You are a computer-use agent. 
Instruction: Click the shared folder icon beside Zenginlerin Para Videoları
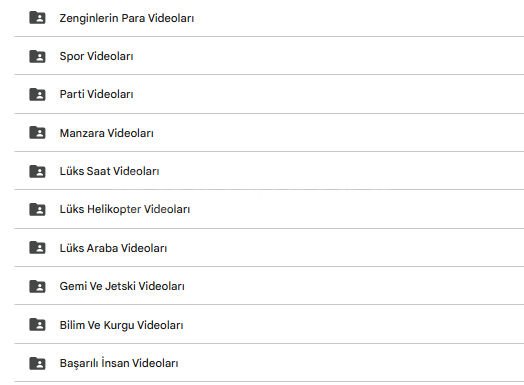[37, 18]
